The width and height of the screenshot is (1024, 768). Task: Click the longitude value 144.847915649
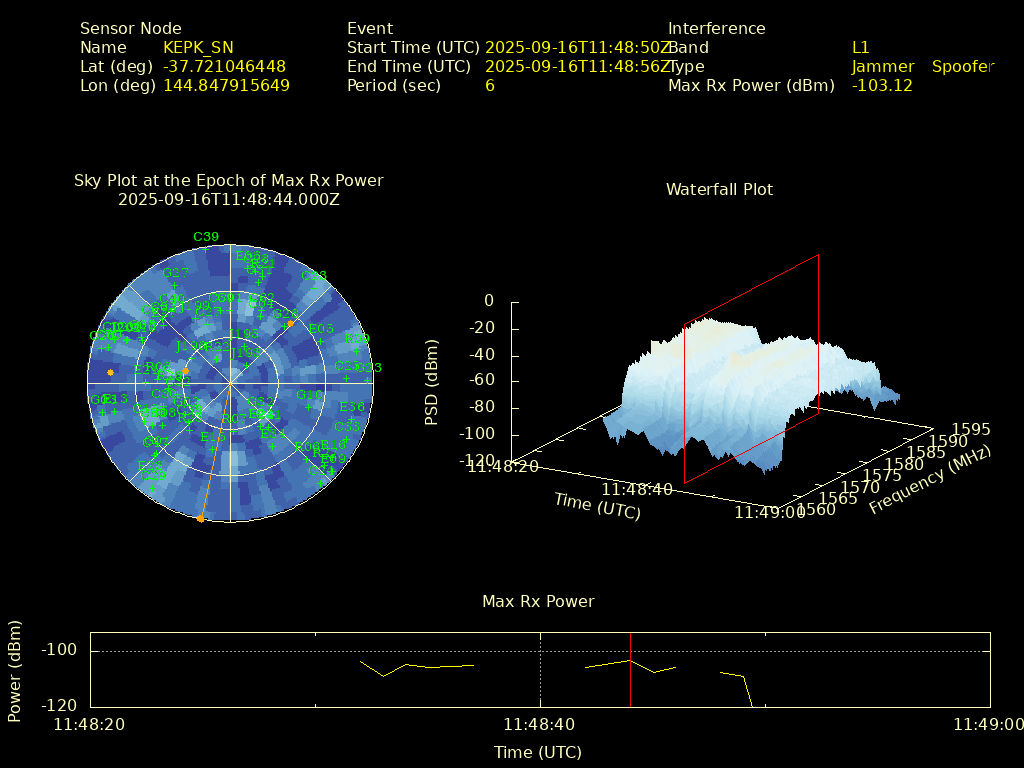pos(226,85)
